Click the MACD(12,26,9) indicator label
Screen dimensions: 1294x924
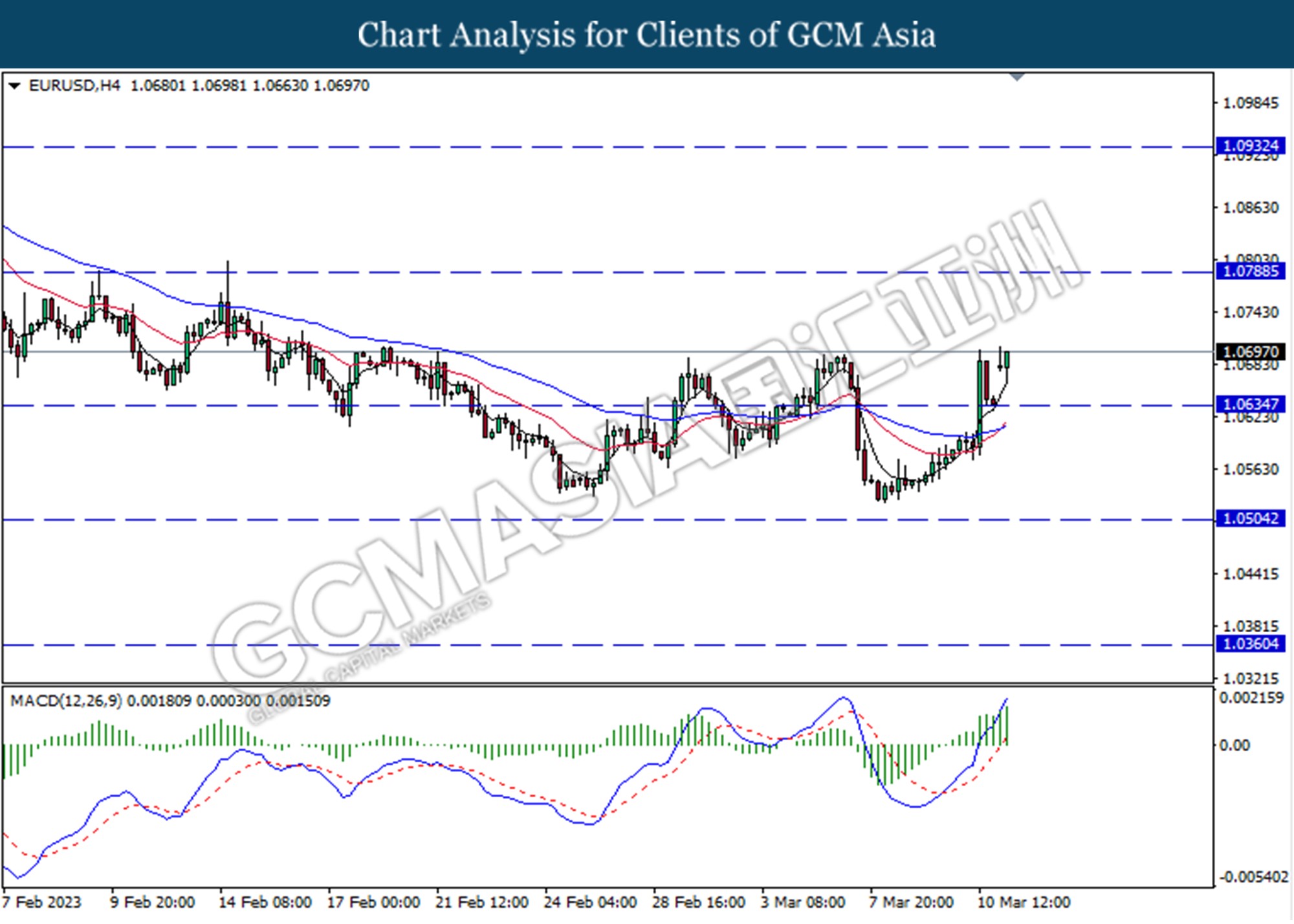[x=65, y=701]
